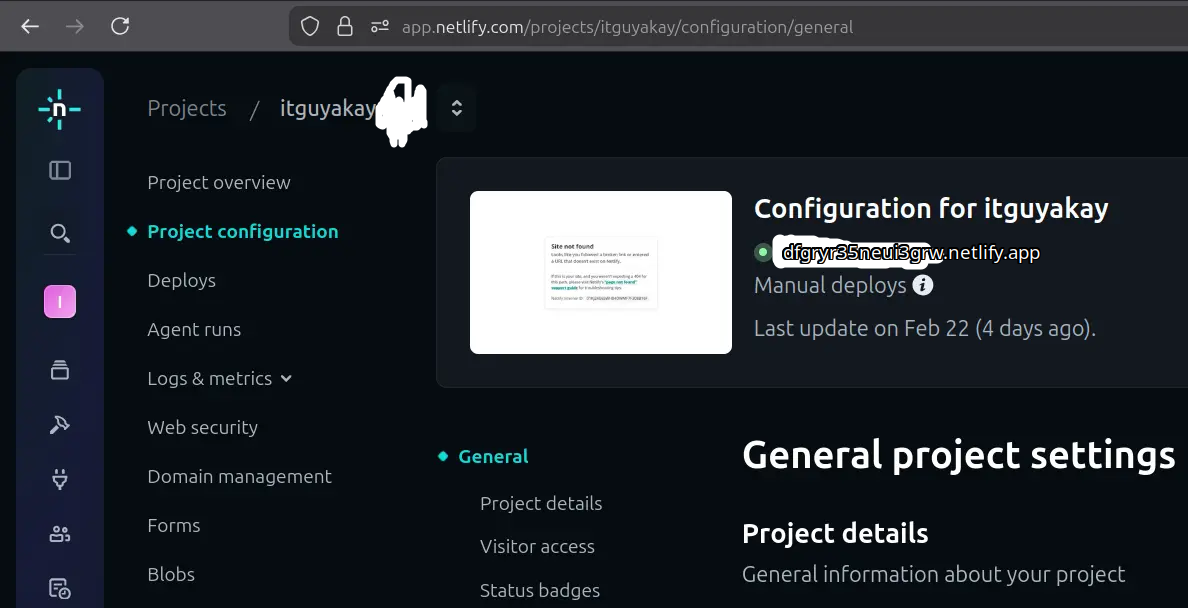Open the project switcher dropdown
Image resolution: width=1188 pixels, height=608 pixels.
coord(456,107)
